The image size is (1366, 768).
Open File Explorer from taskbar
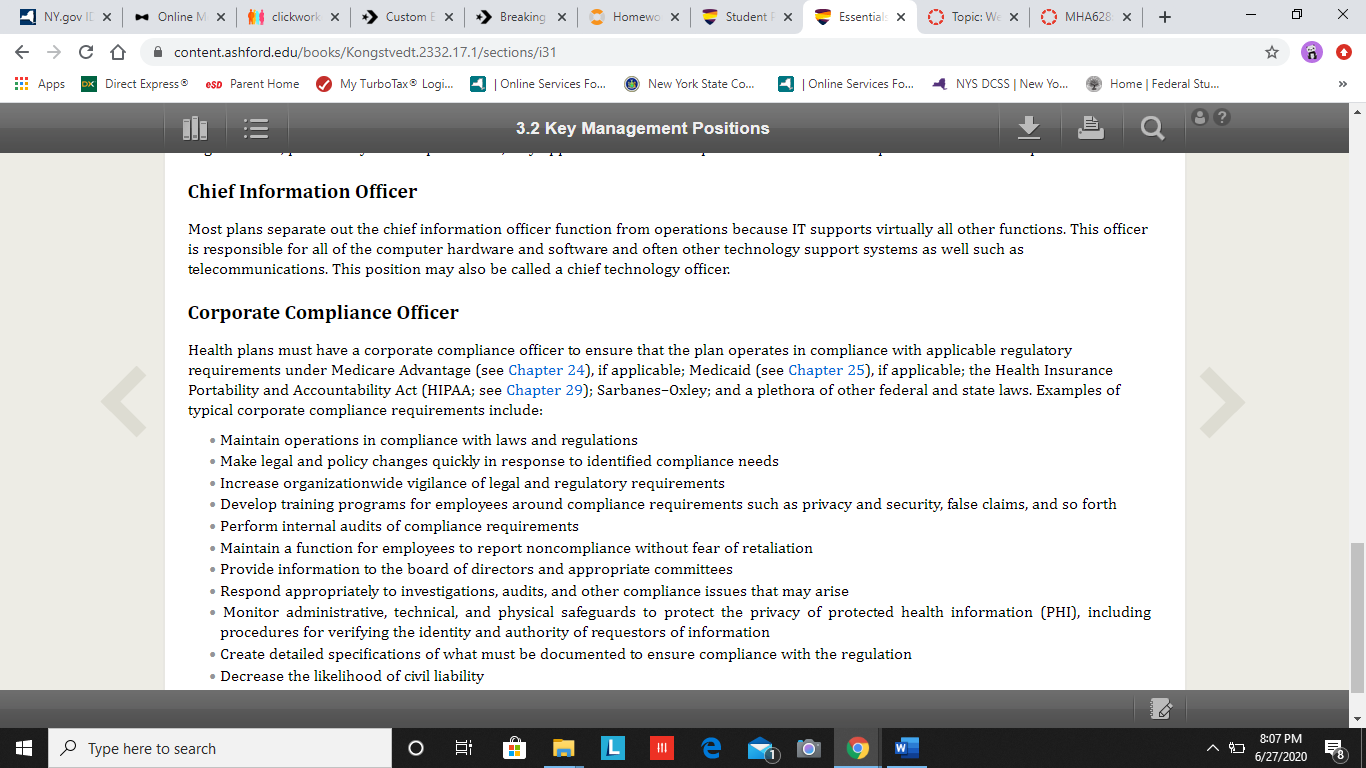point(563,748)
